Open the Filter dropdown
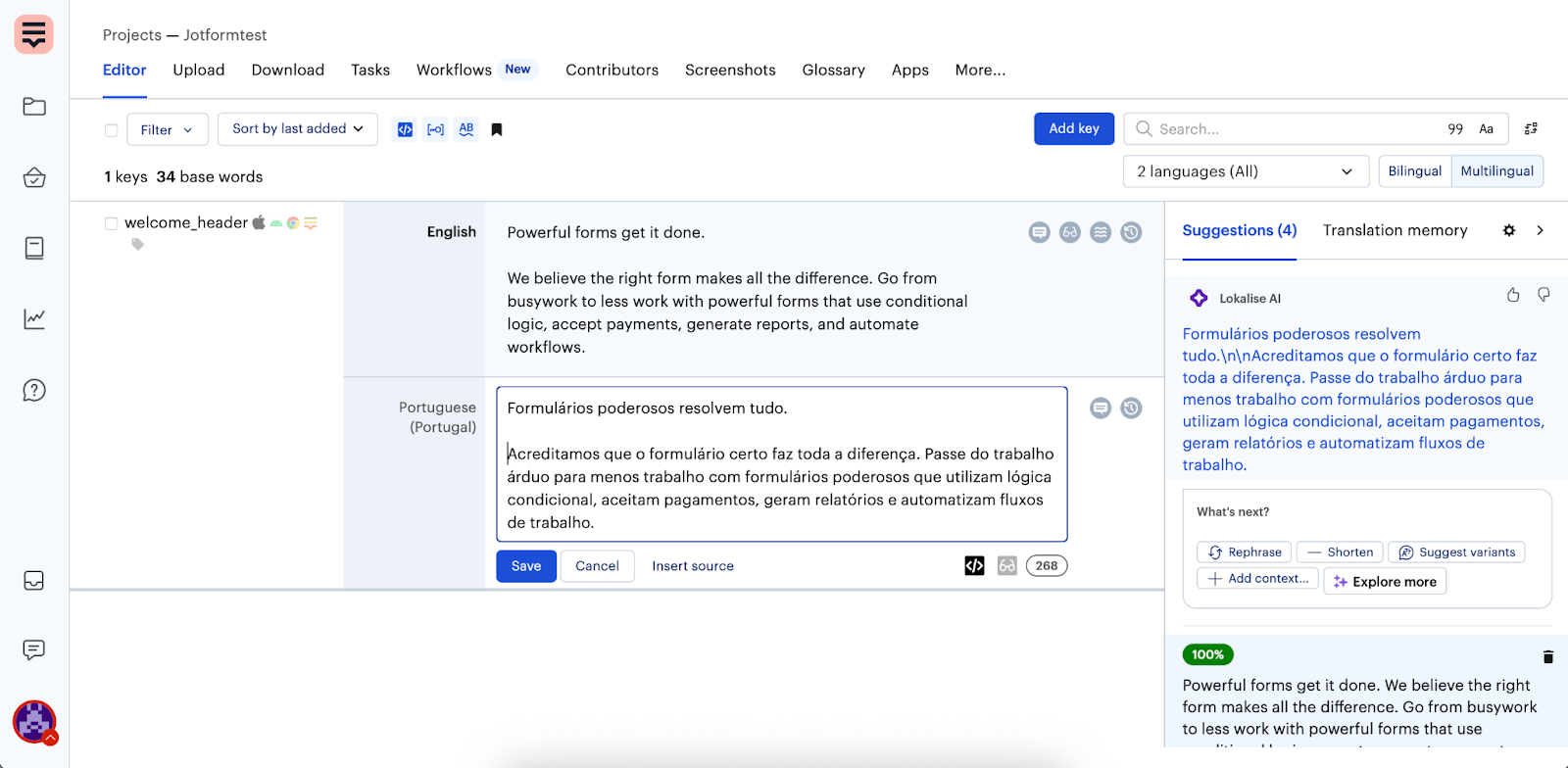 coord(167,129)
